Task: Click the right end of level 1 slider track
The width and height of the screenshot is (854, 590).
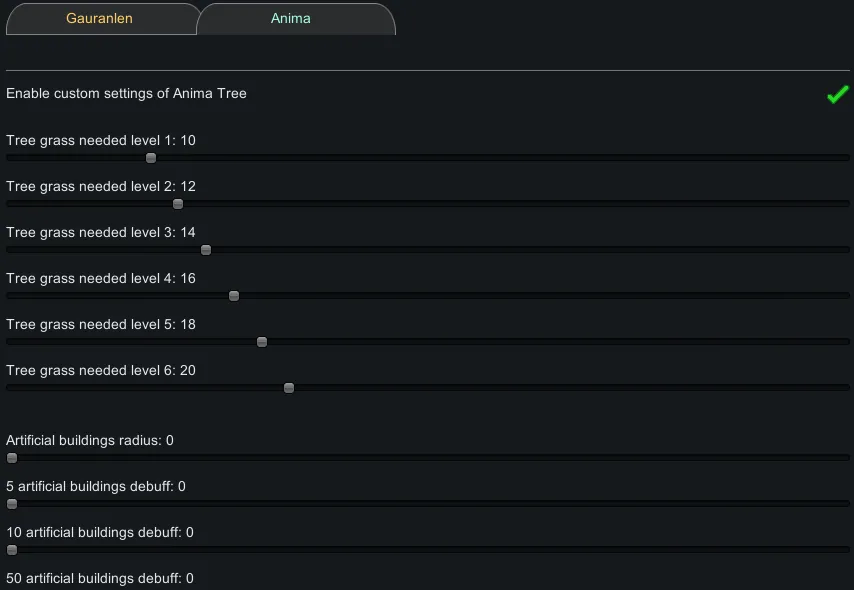Action: (x=843, y=158)
